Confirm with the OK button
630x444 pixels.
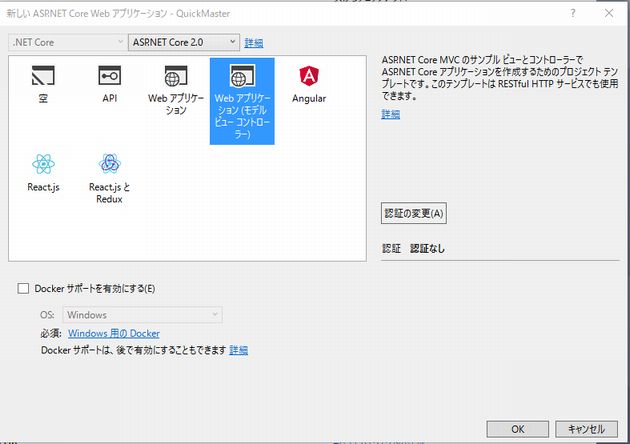pyautogui.click(x=518, y=429)
